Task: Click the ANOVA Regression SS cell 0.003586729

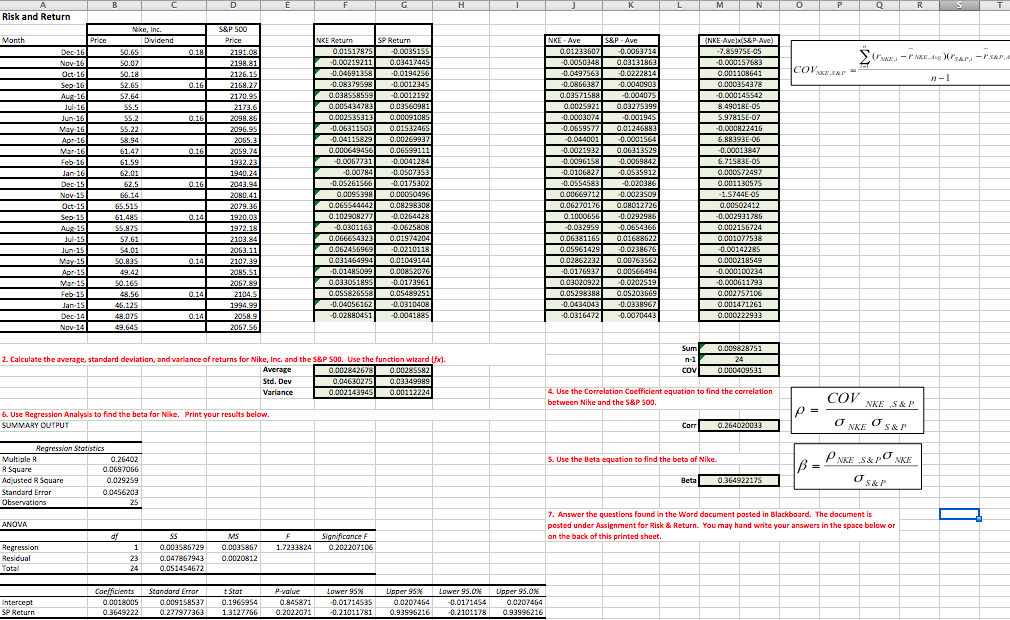Action: pos(176,548)
